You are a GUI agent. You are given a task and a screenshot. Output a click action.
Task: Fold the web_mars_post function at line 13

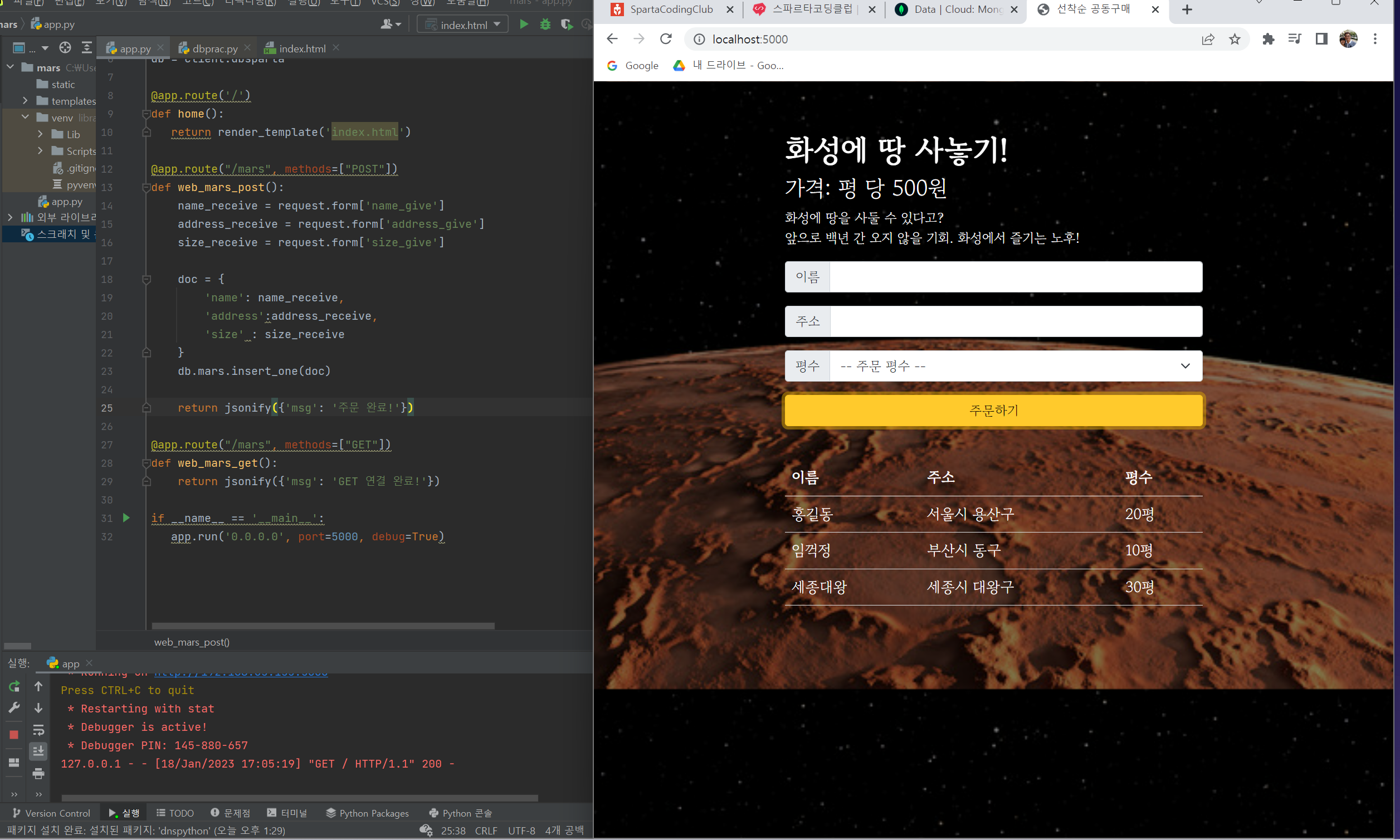click(146, 187)
